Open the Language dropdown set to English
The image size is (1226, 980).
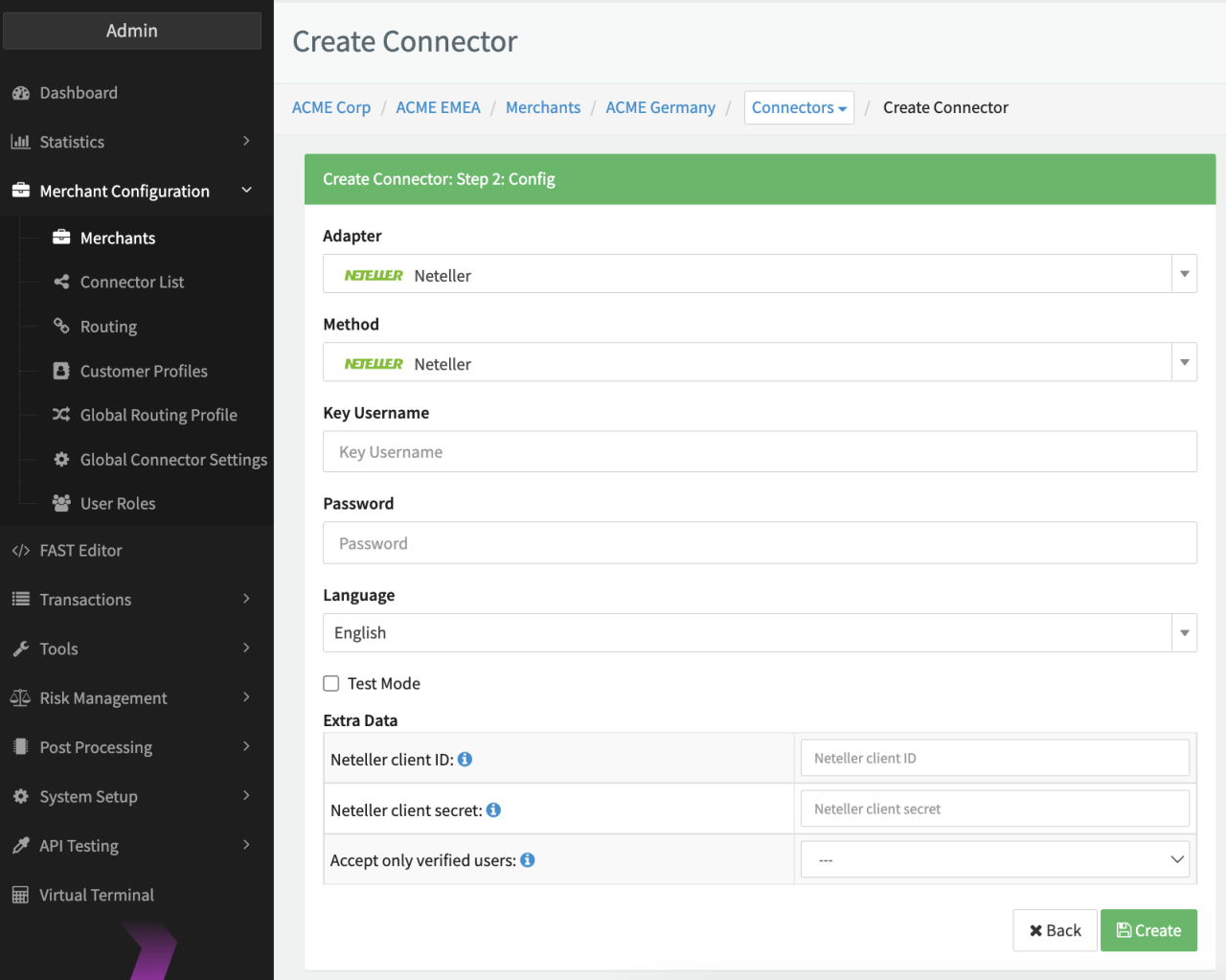point(759,632)
